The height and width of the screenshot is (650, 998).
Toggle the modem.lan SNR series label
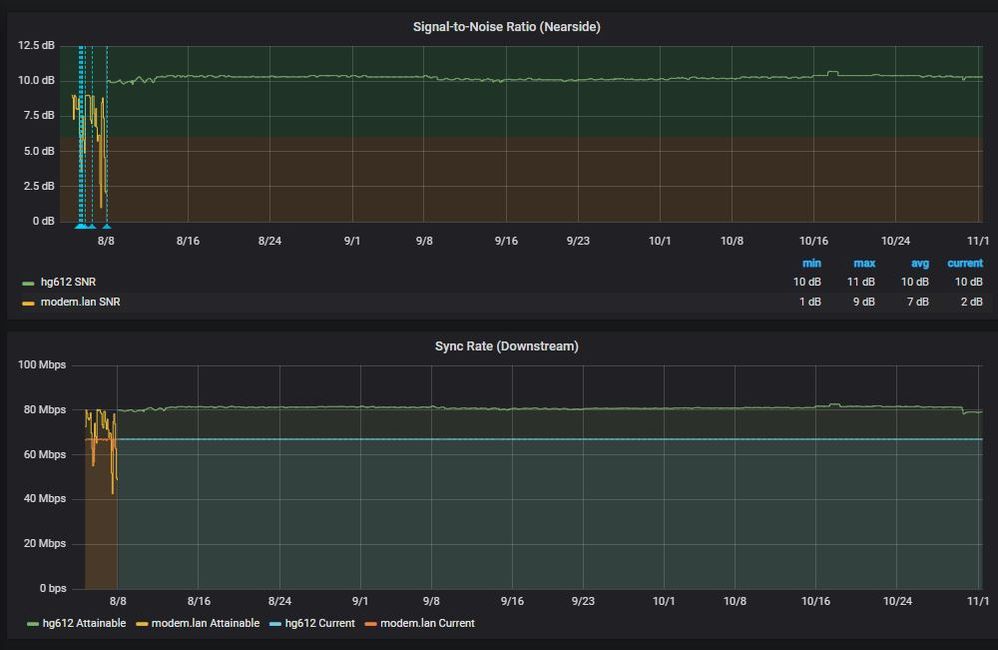(x=80, y=302)
